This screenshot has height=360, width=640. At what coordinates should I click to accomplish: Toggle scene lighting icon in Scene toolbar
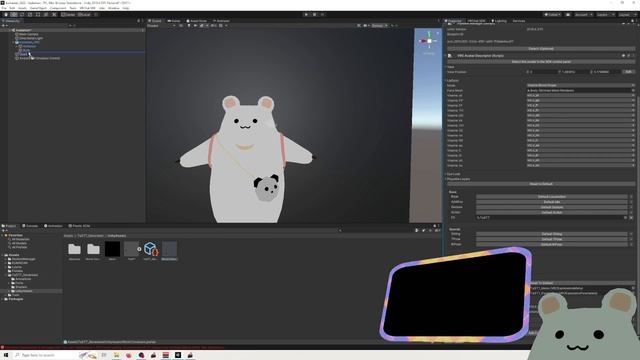(189, 26)
